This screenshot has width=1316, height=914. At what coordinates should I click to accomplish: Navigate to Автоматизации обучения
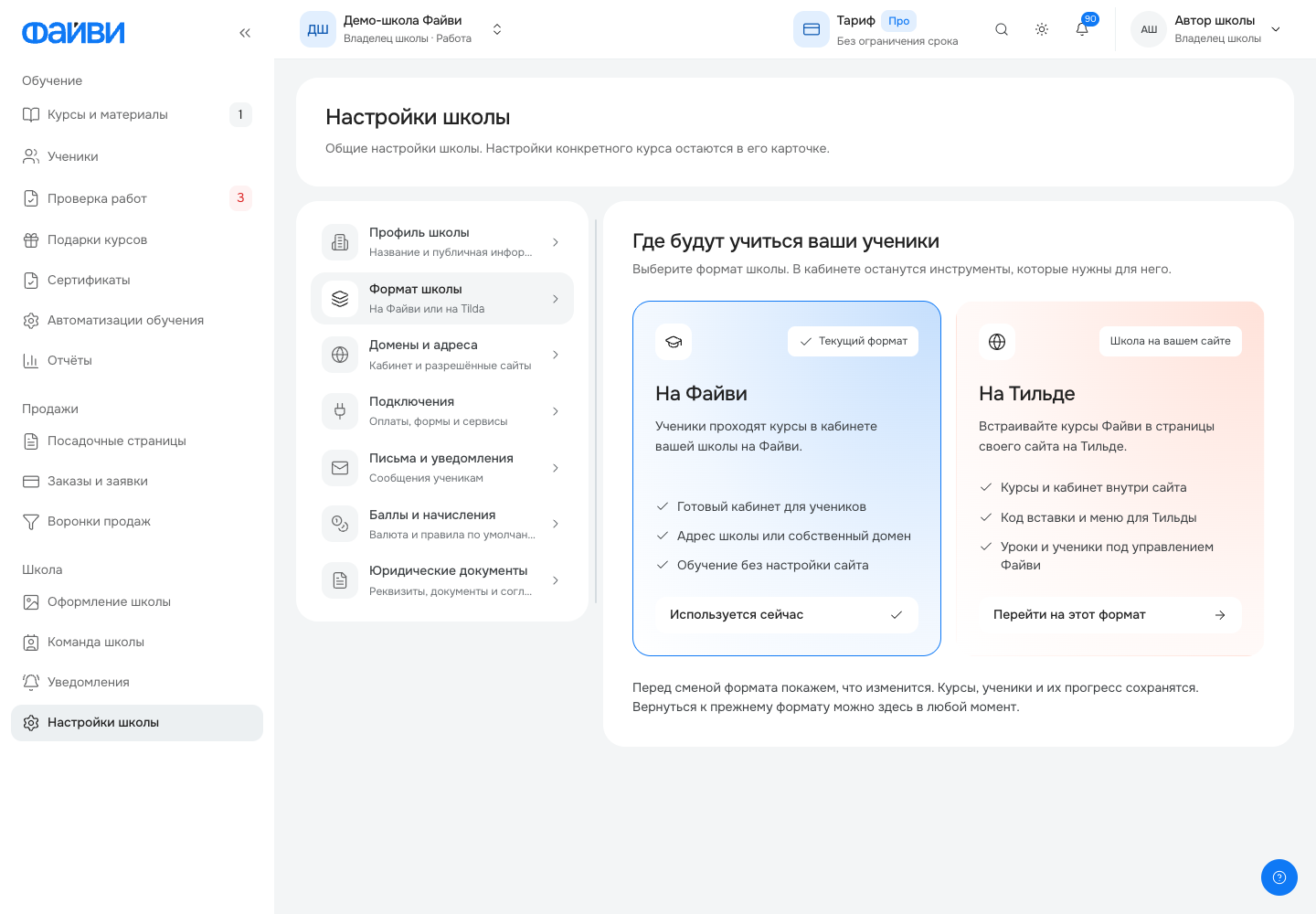point(137,320)
